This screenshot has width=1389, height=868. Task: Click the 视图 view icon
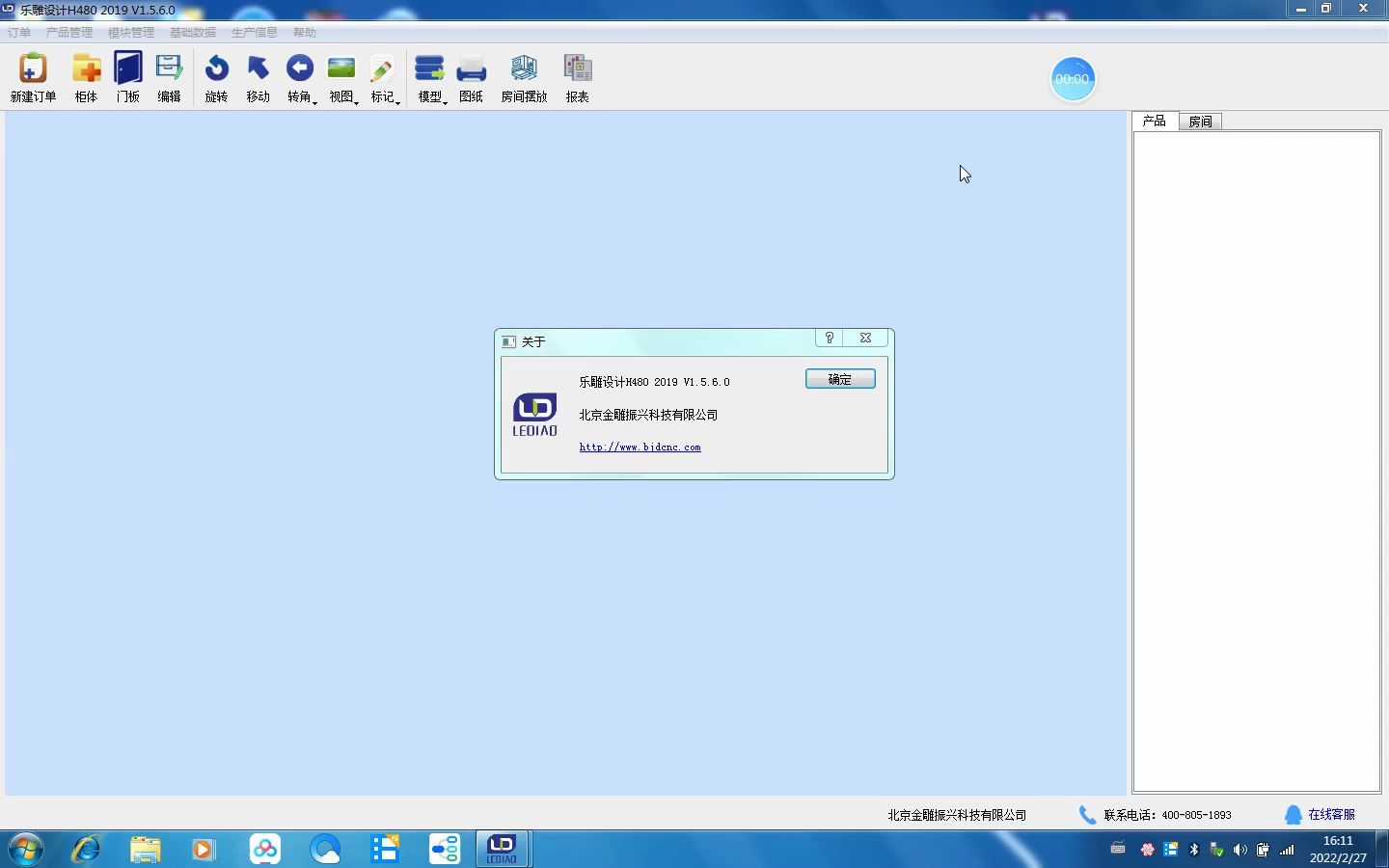click(340, 69)
